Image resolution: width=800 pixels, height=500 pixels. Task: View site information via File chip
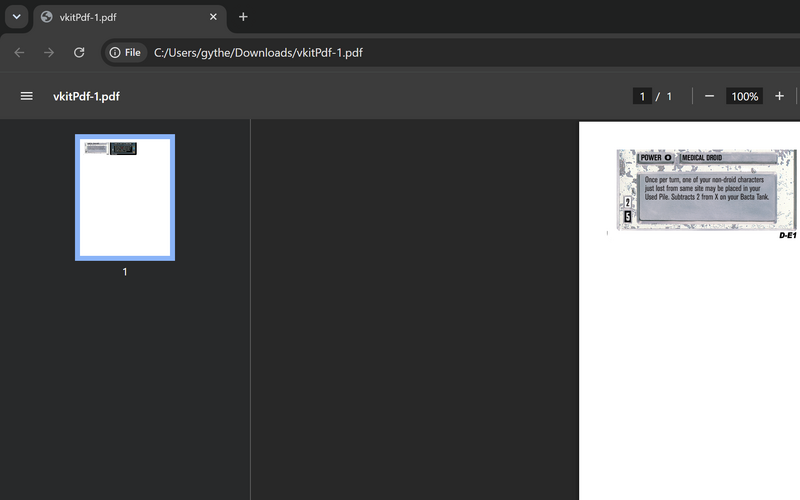click(x=126, y=53)
